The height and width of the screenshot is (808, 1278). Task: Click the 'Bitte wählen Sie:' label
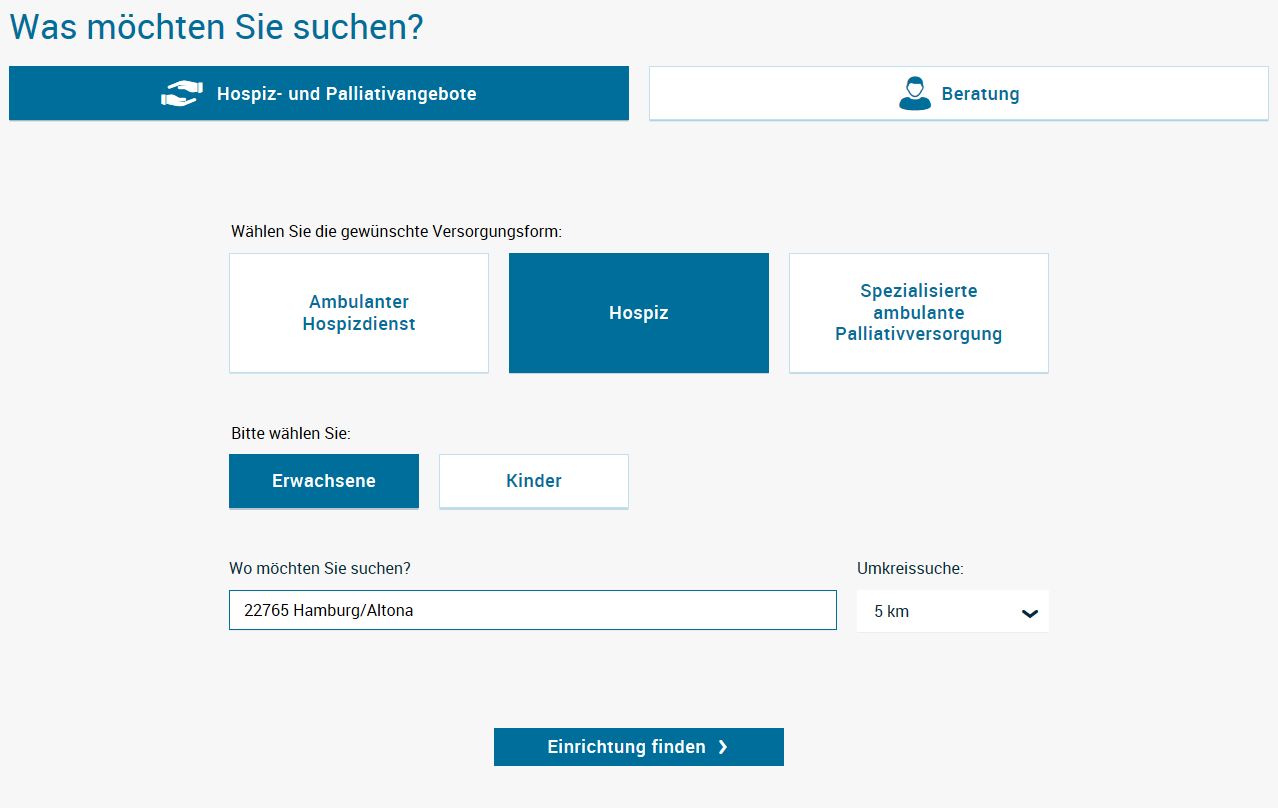(290, 434)
